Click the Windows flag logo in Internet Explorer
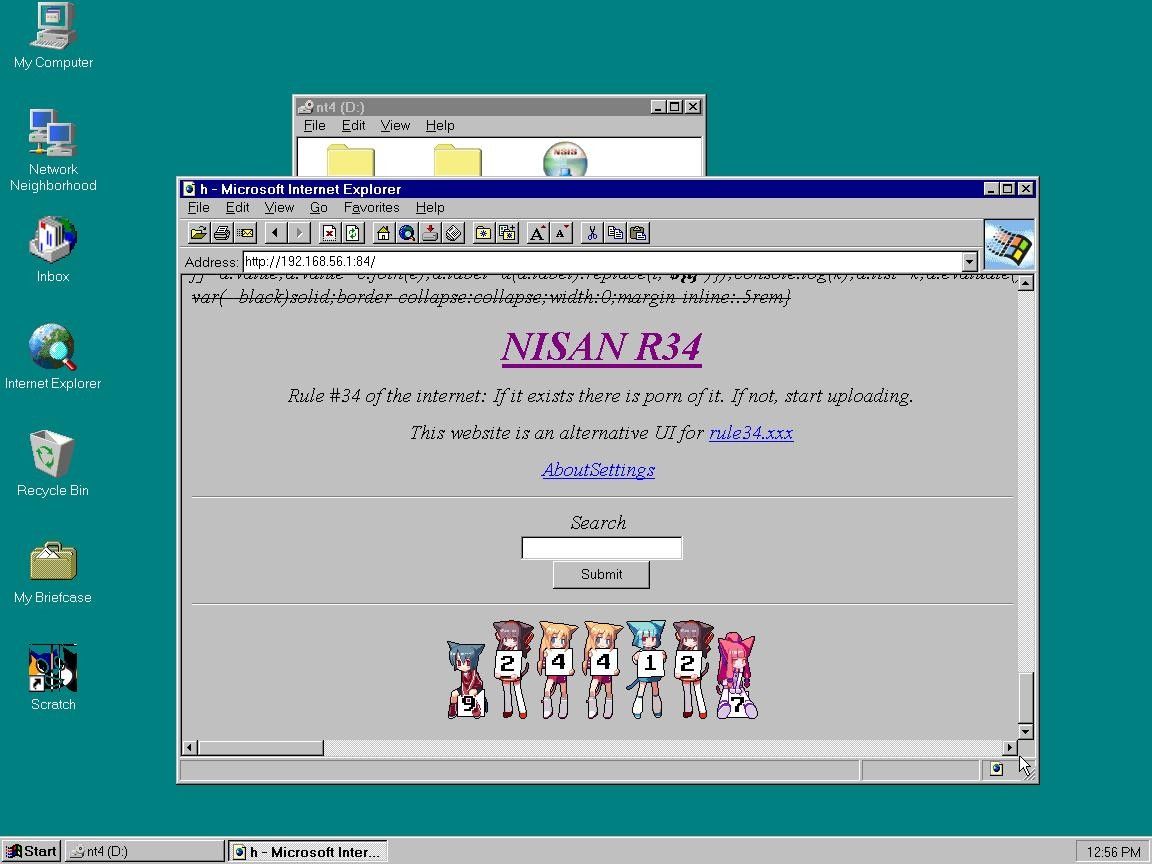 pyautogui.click(x=1009, y=245)
